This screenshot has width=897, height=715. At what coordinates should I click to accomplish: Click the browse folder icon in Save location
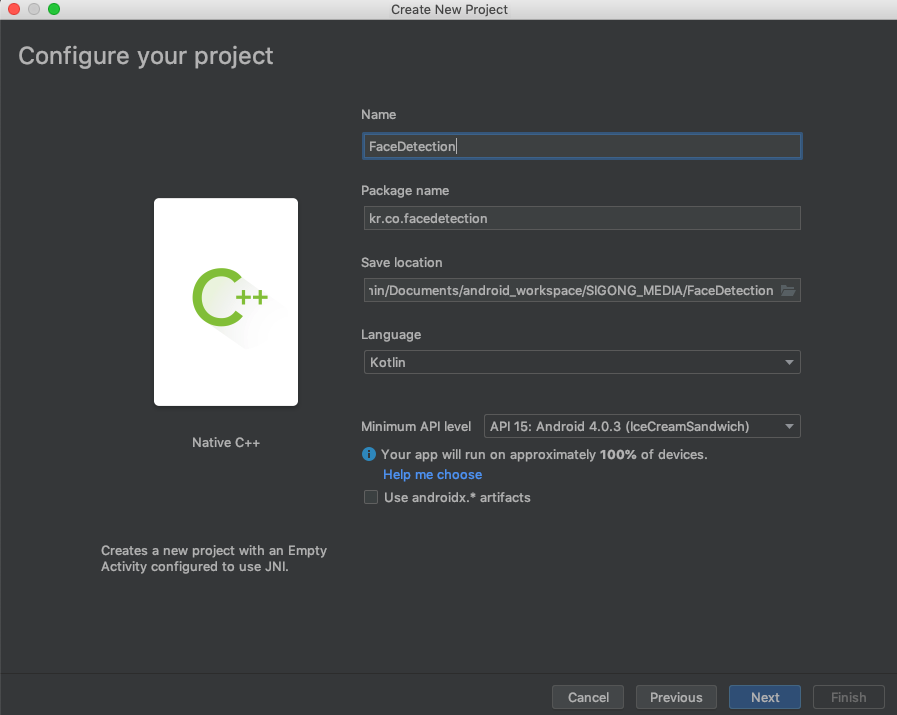pyautogui.click(x=788, y=291)
